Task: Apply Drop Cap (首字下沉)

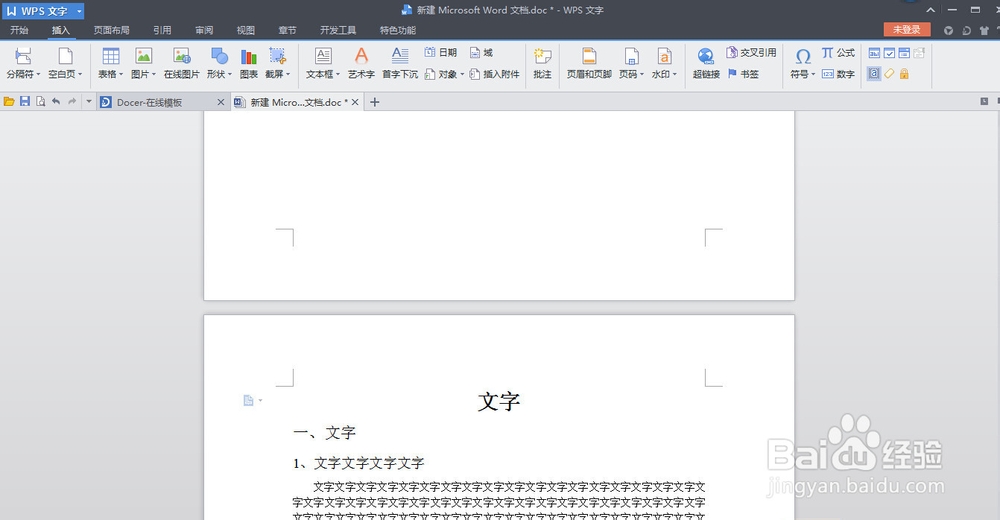Action: 400,63
